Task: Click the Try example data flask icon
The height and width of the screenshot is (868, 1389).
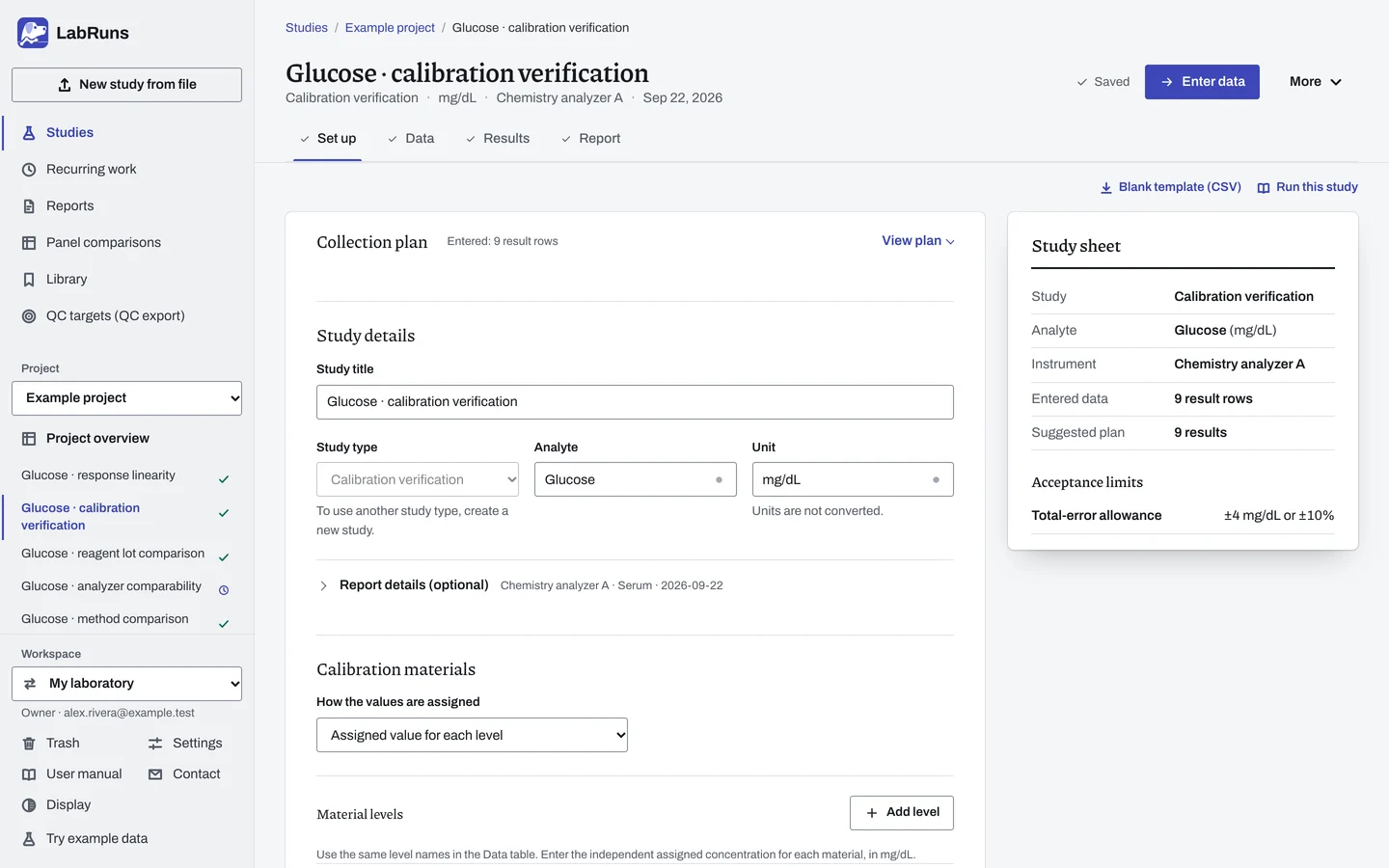Action: (29, 839)
